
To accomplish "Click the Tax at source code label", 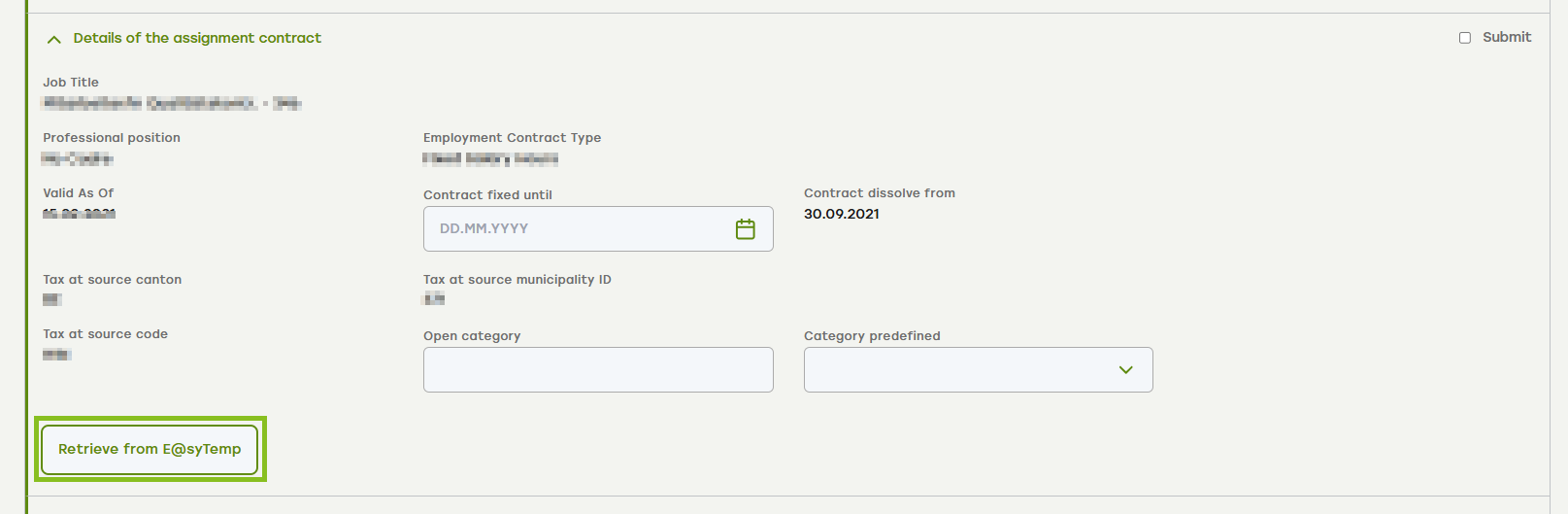I will [x=105, y=334].
